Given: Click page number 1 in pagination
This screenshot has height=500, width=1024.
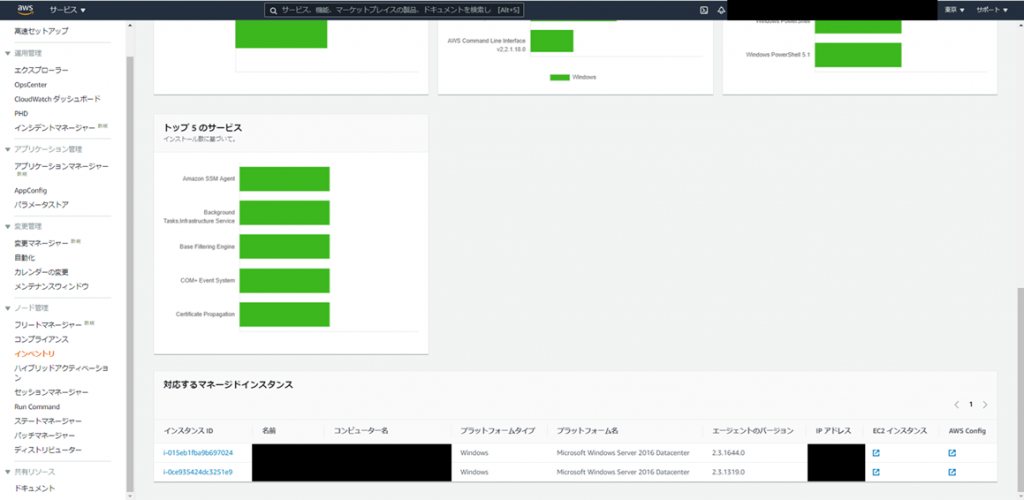Looking at the screenshot, I should (971, 405).
